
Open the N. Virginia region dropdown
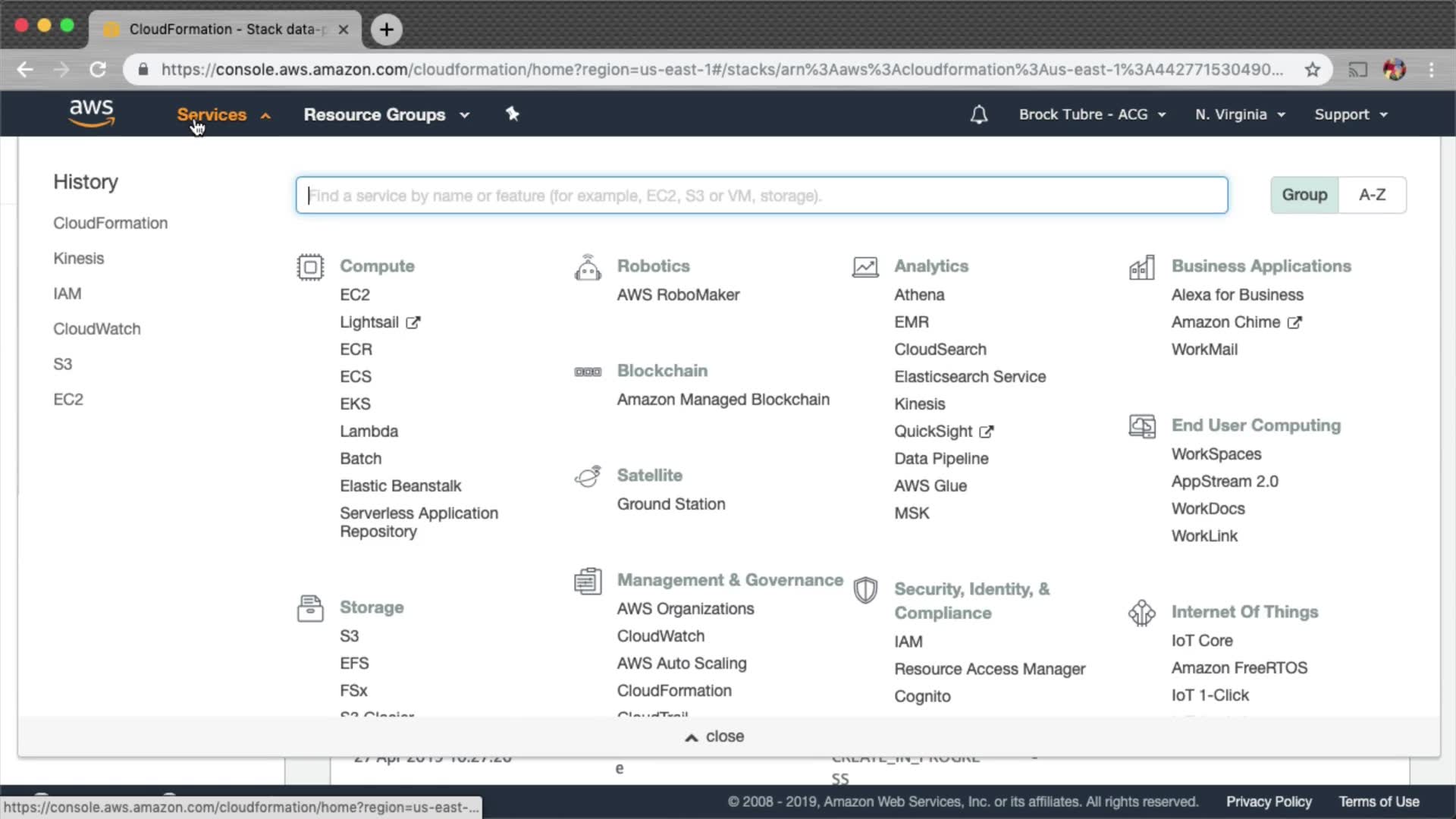[x=1240, y=115]
